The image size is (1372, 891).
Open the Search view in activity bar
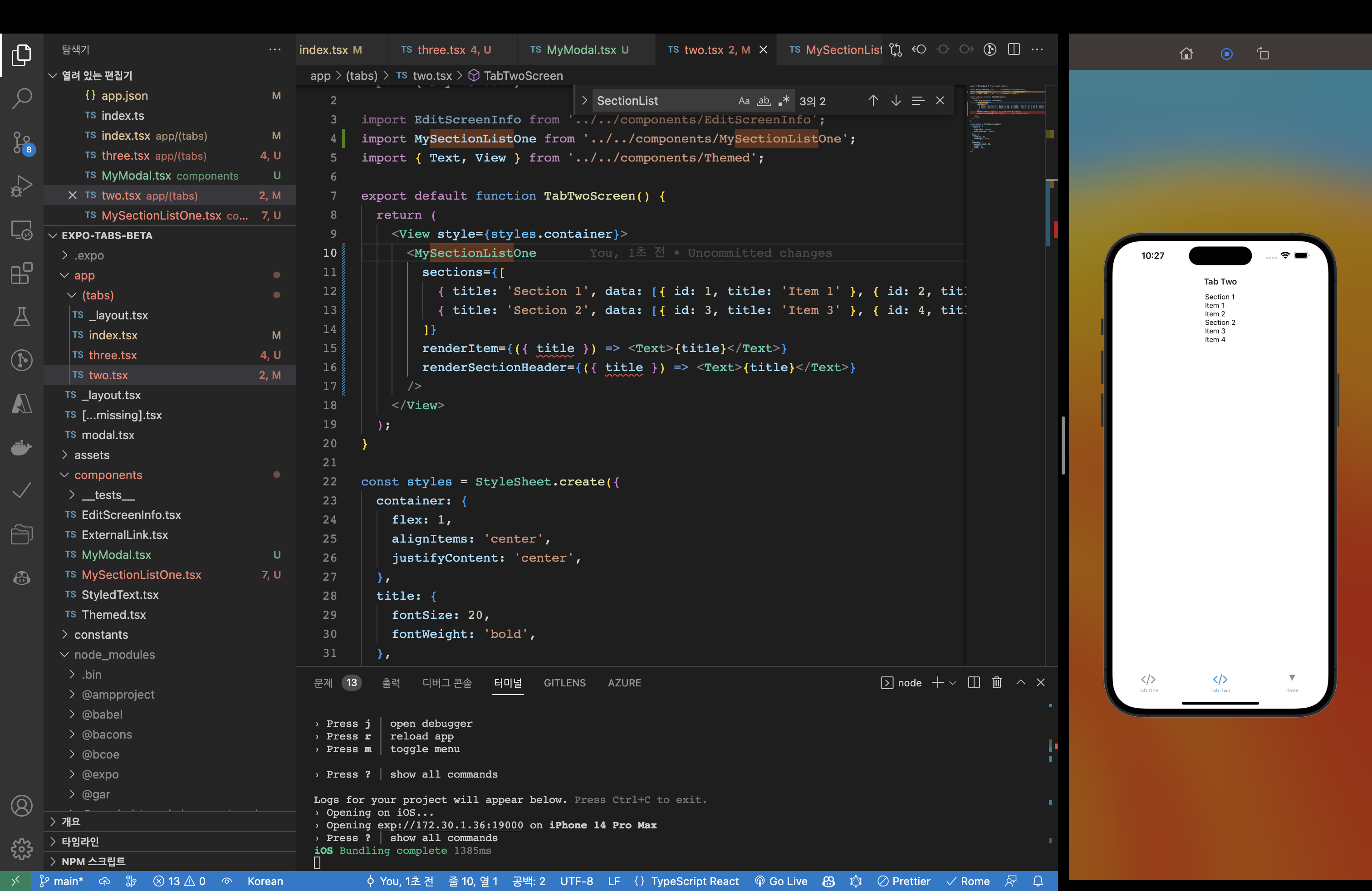click(x=21, y=98)
